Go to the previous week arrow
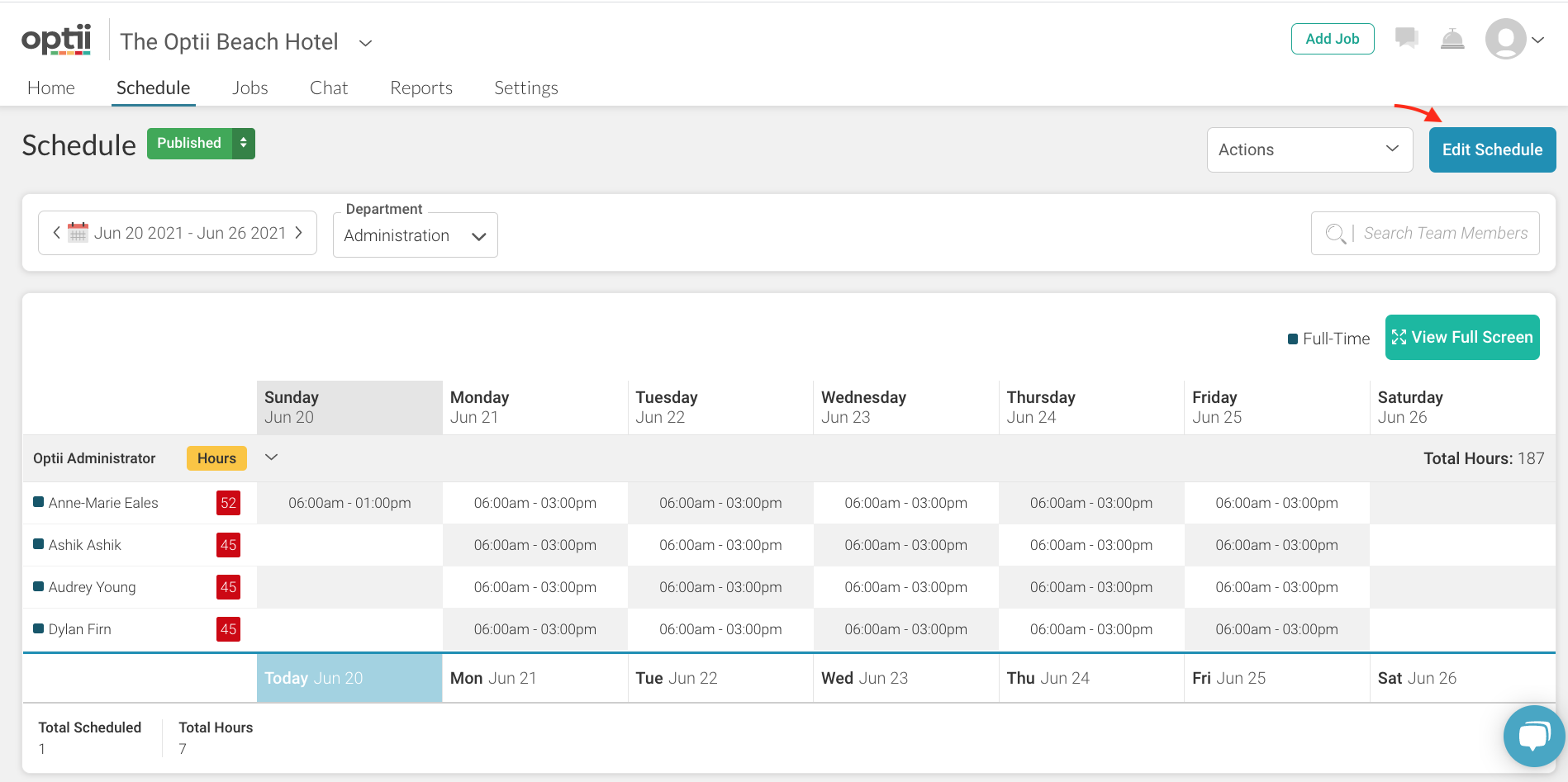The width and height of the screenshot is (1568, 782). tap(56, 233)
